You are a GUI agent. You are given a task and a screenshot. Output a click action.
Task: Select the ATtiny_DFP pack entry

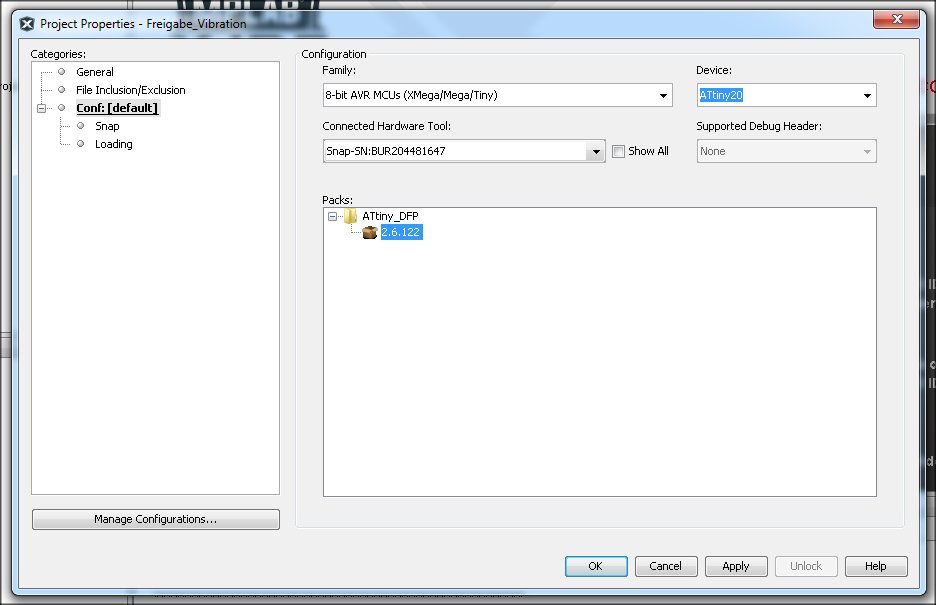click(390, 216)
